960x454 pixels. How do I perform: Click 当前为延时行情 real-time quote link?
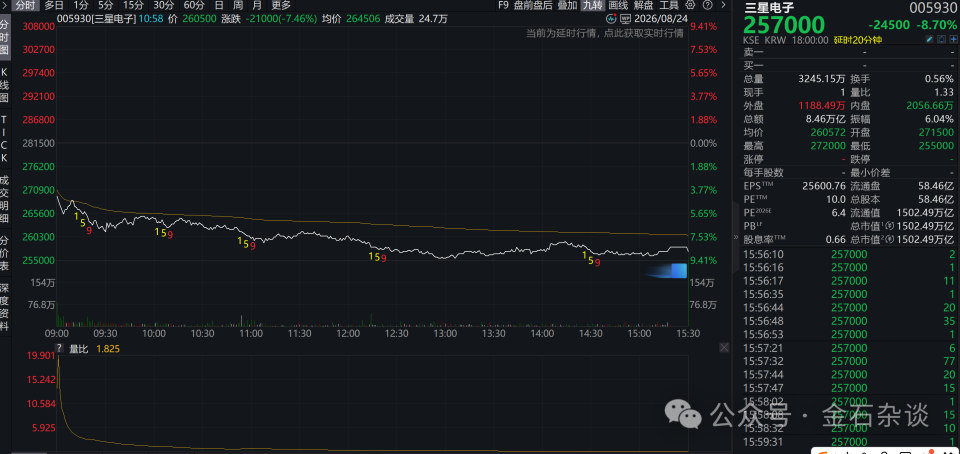click(605, 33)
